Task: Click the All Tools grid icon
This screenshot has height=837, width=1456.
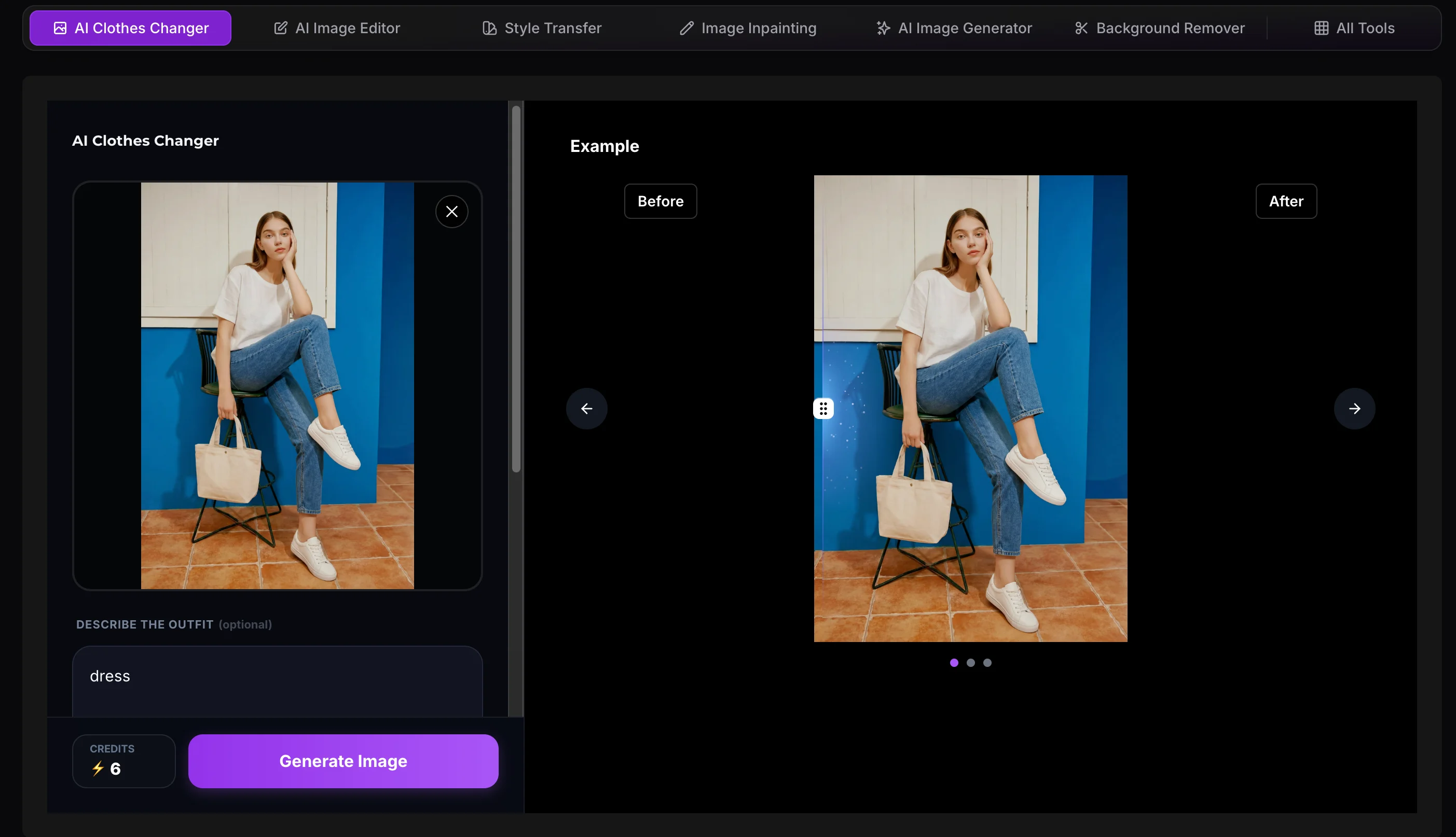Action: (x=1321, y=28)
